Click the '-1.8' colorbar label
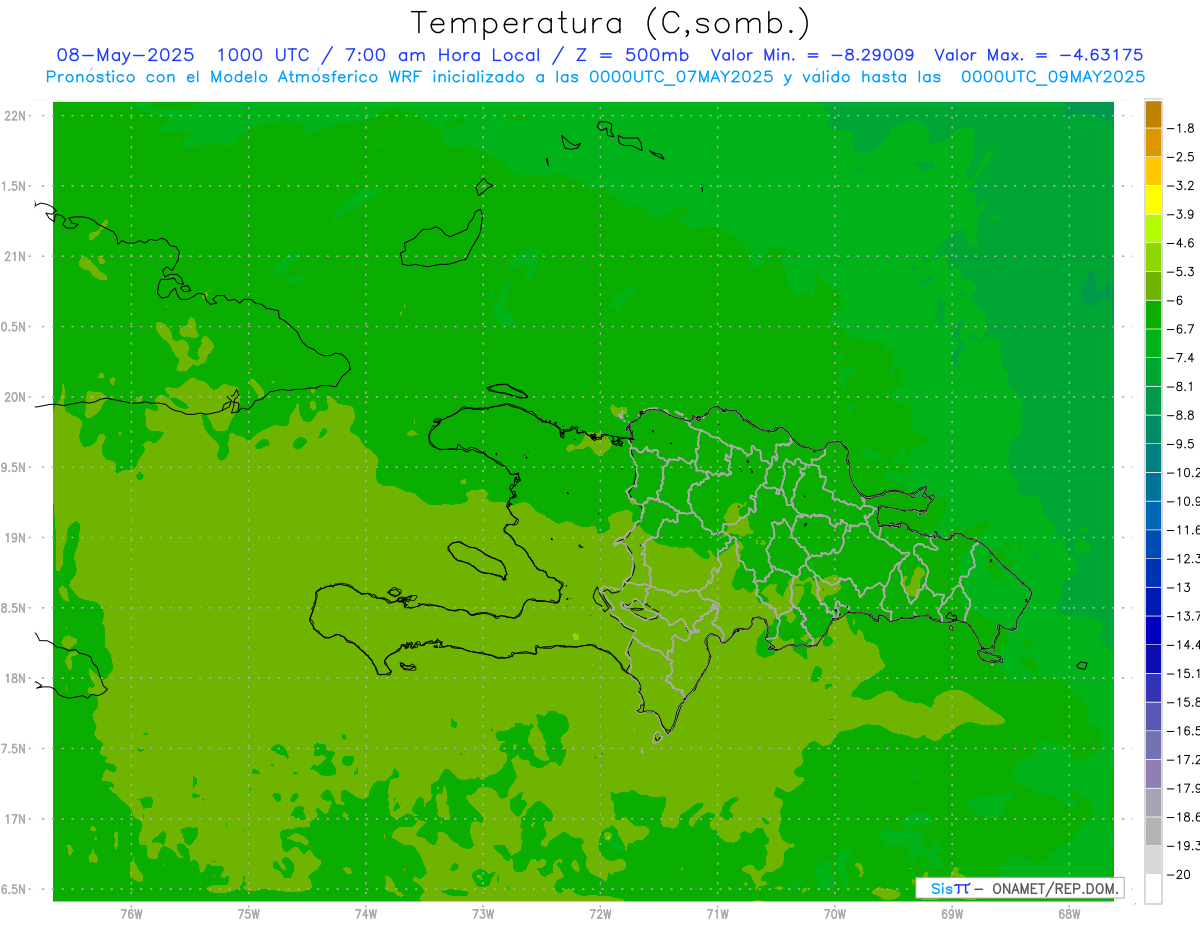Image resolution: width=1200 pixels, height=927 pixels. tap(1182, 128)
